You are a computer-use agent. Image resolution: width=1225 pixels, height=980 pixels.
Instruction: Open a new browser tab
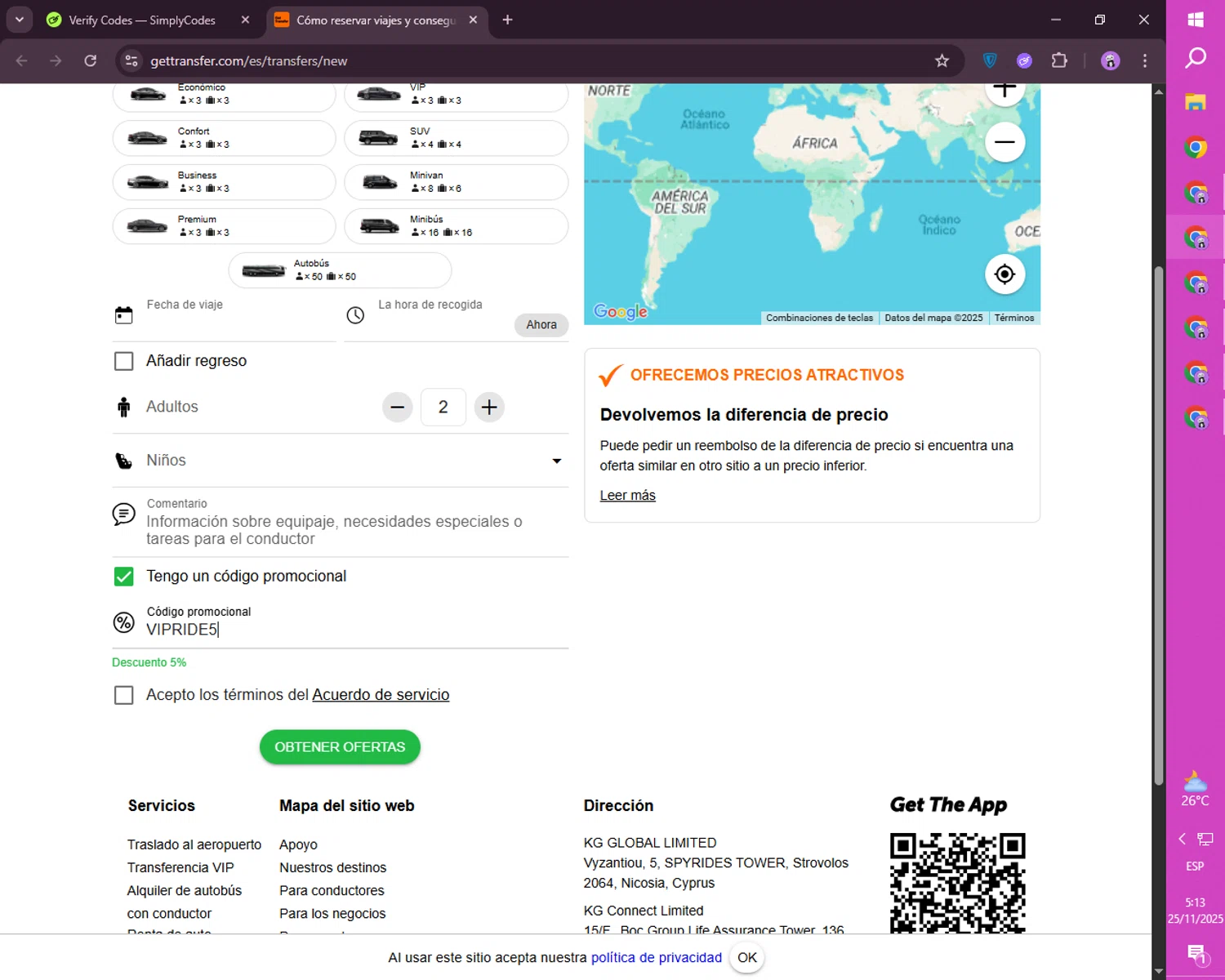pos(507,20)
